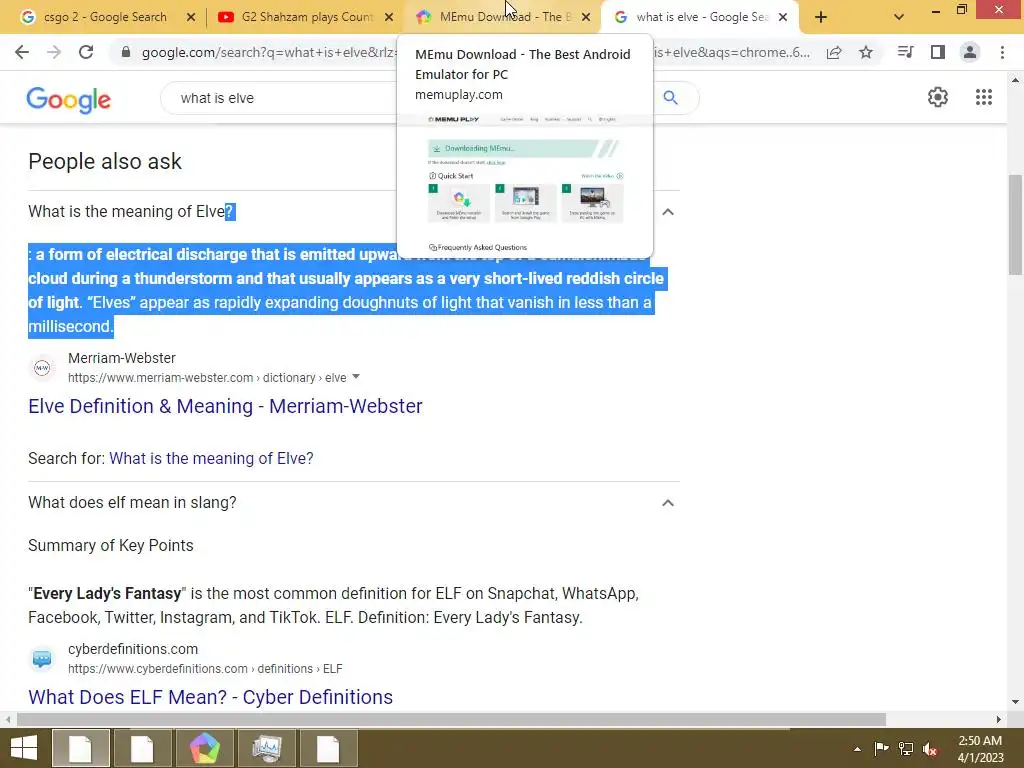The height and width of the screenshot is (768, 1024).
Task: Click the scroll right arrow
Action: pyautogui.click(x=999, y=720)
